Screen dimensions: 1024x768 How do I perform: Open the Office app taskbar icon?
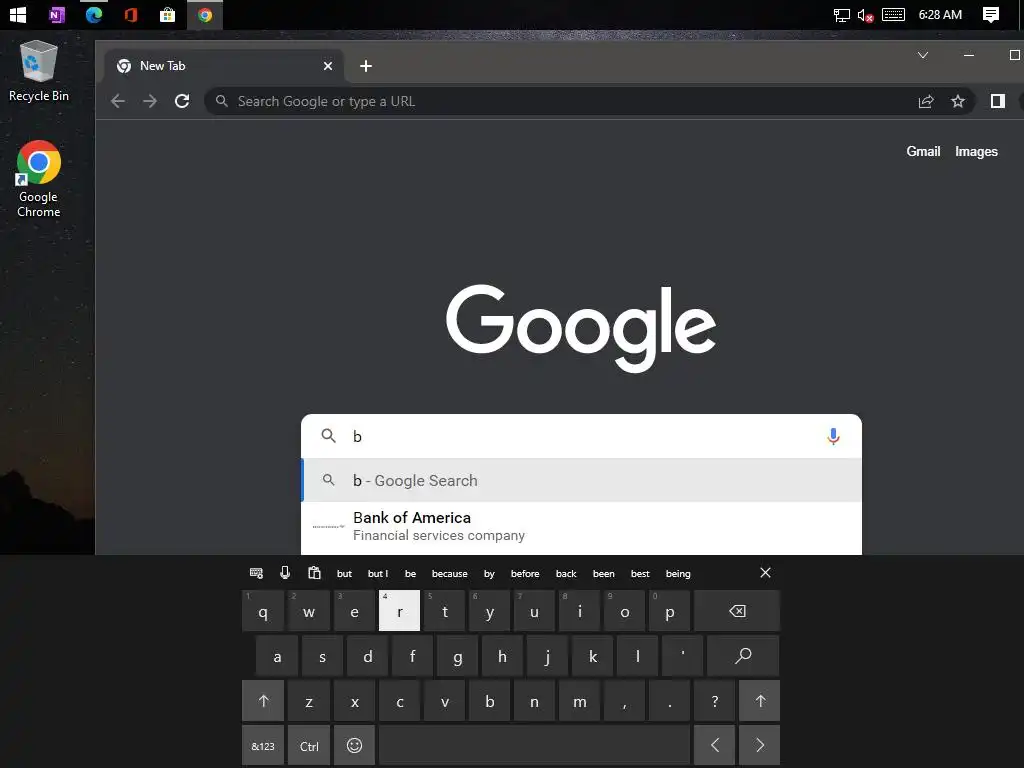131,14
